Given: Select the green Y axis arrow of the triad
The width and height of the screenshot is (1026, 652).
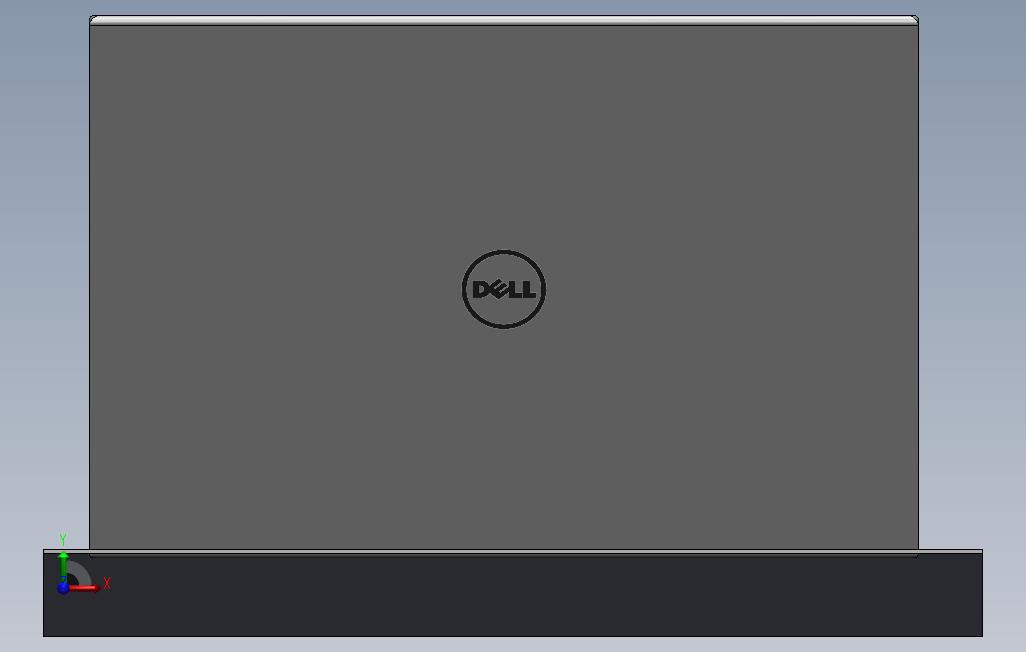Looking at the screenshot, I should coord(63,566).
